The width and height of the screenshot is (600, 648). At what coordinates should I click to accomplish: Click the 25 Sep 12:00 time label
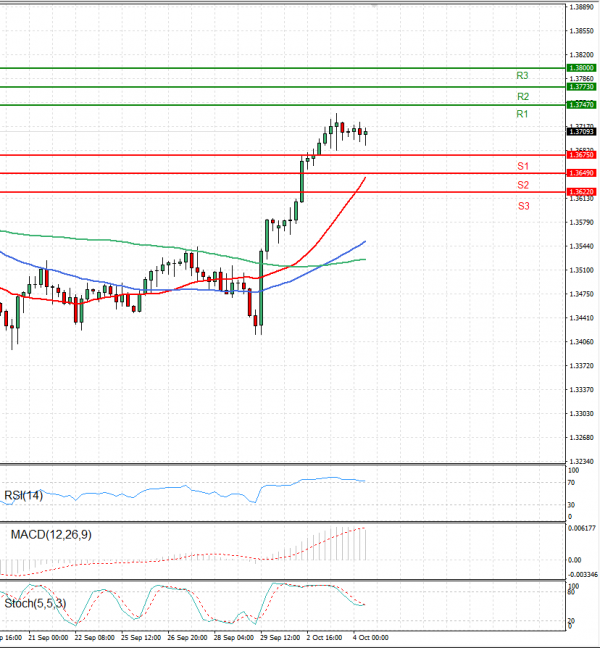[x=141, y=638]
